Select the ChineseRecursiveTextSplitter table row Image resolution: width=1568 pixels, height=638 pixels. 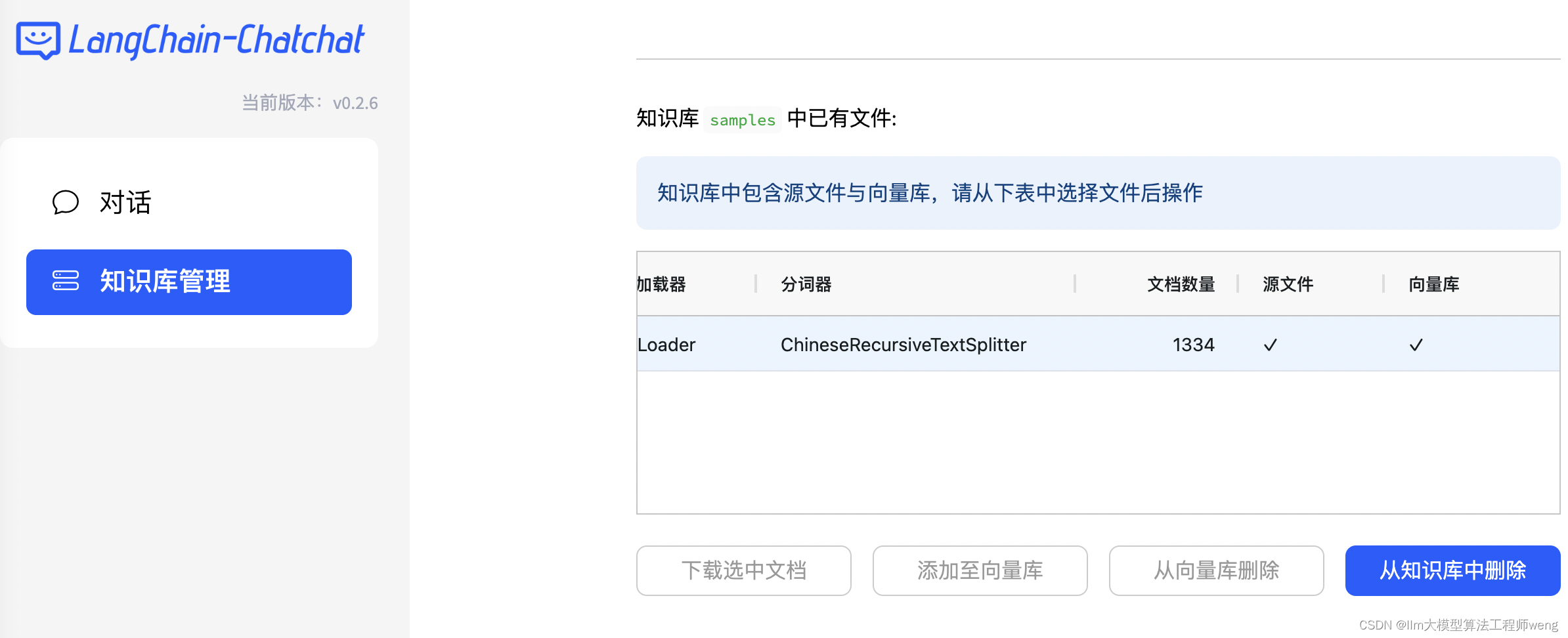pos(903,344)
